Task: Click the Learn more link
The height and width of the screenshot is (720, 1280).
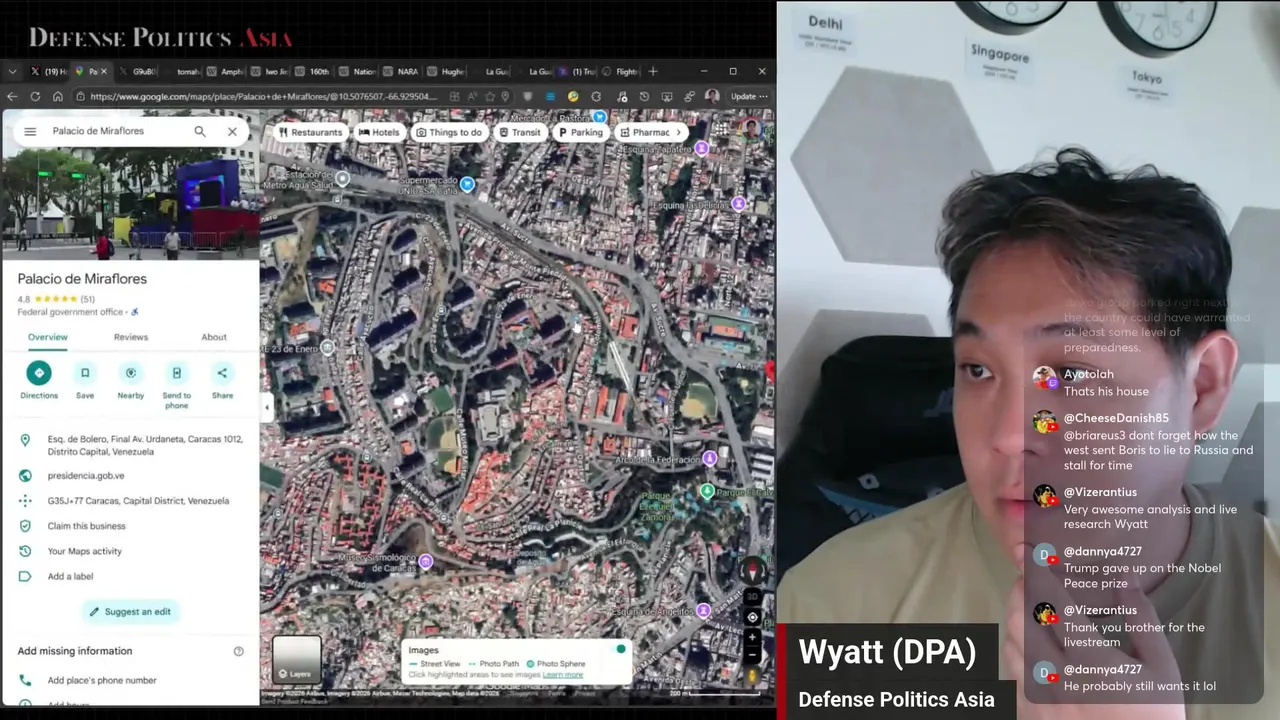Action: point(563,675)
